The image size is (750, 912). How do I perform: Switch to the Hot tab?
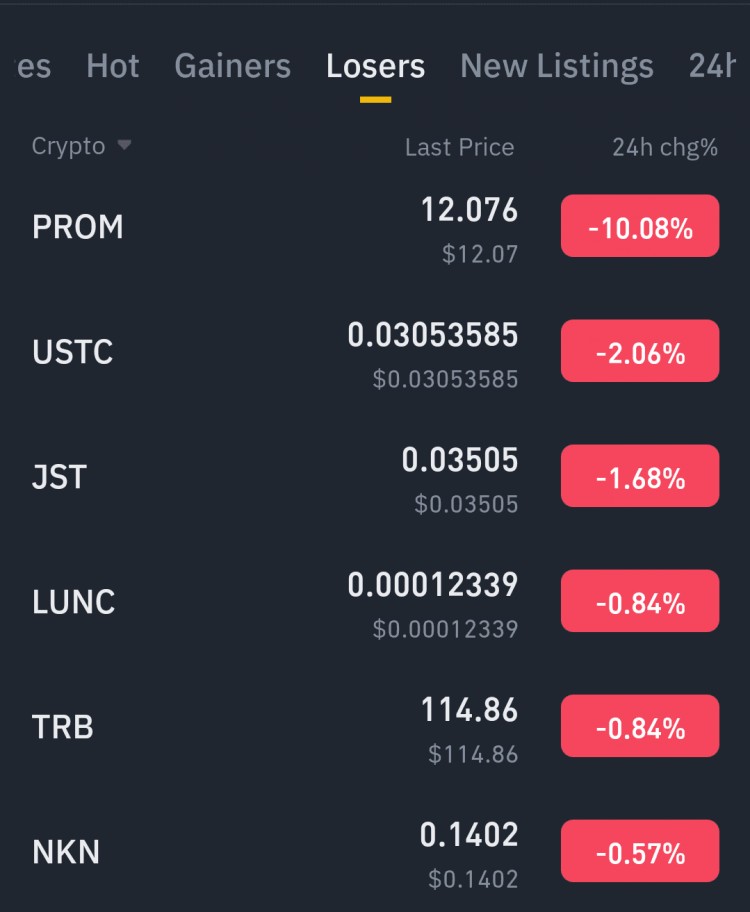pos(112,66)
